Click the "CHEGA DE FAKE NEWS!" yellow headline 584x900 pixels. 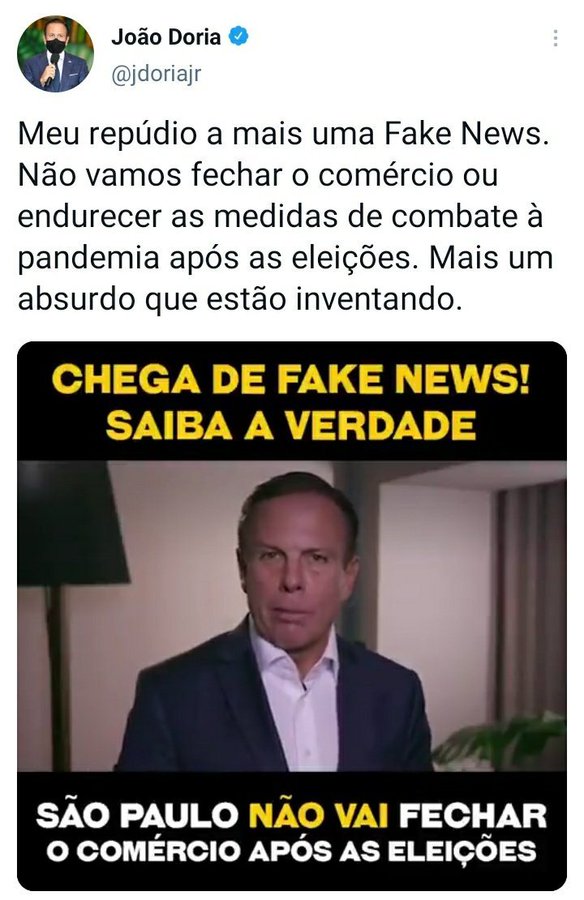pos(291,379)
